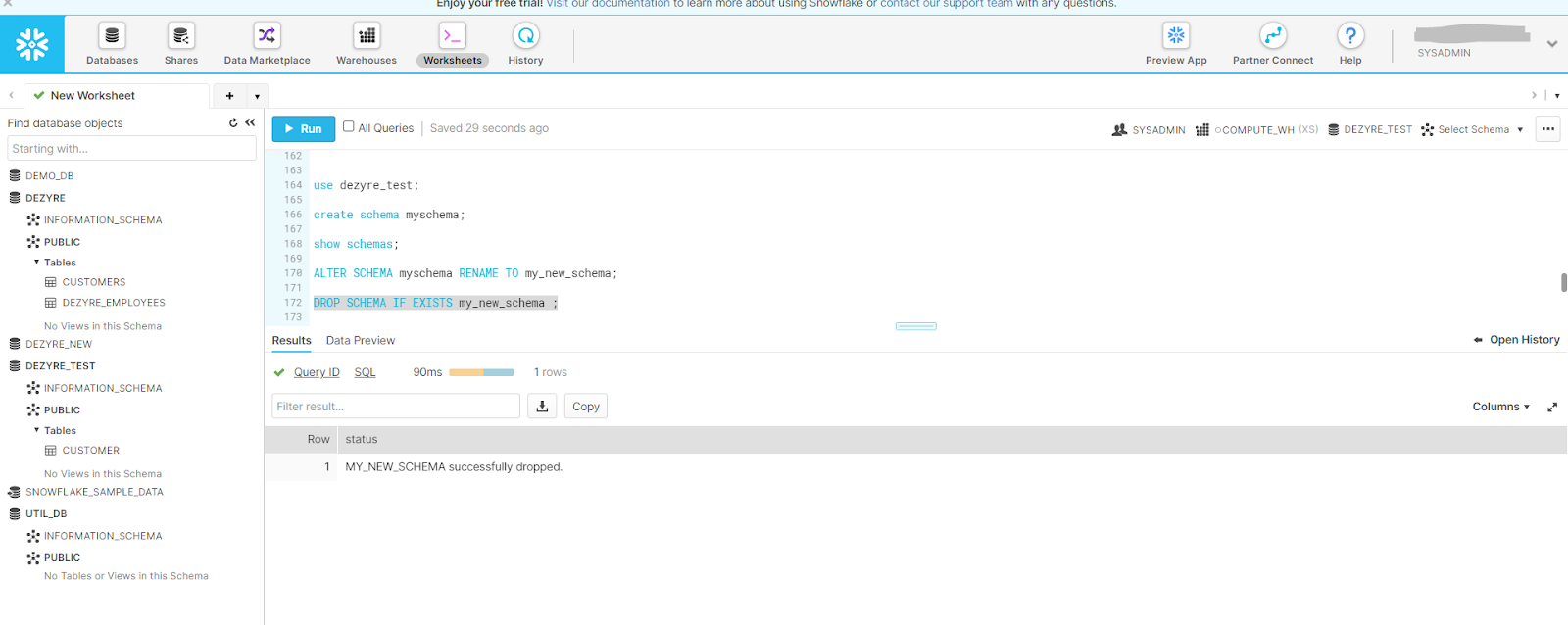Open Data Marketplace
This screenshot has height=625, width=1568.
click(267, 45)
